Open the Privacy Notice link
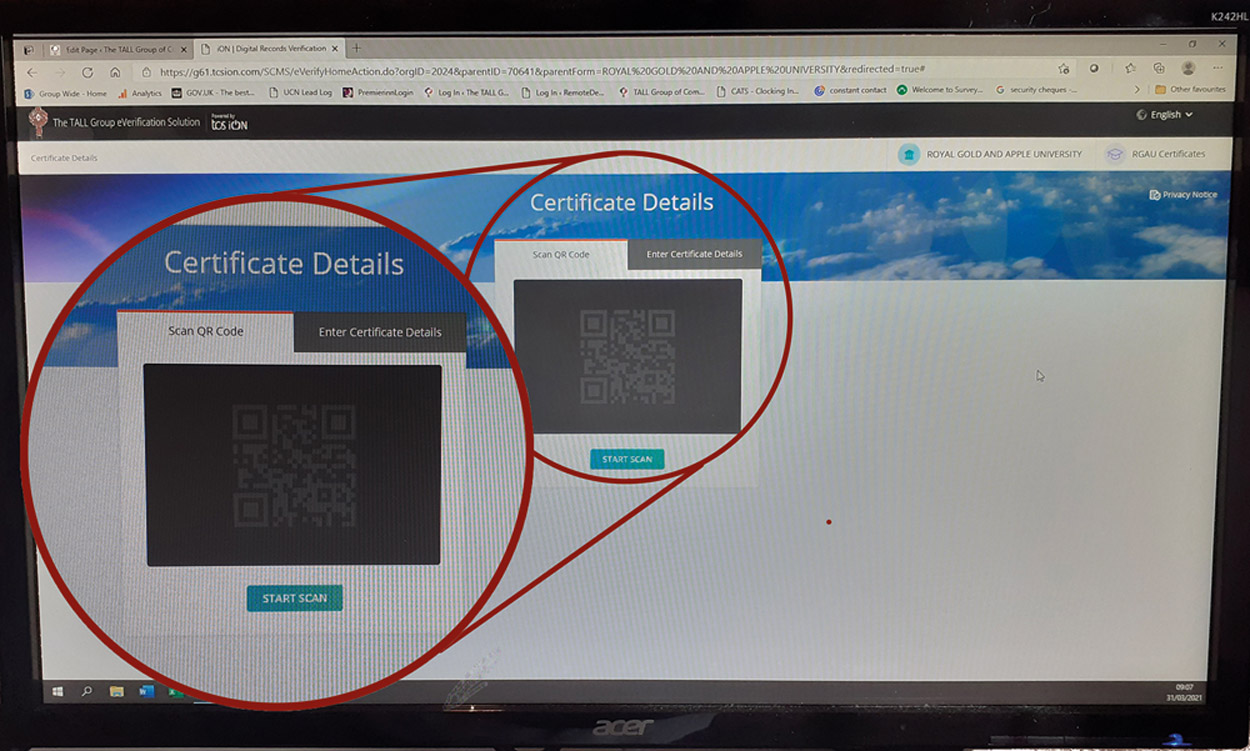The height and width of the screenshot is (751, 1250). (x=1184, y=195)
